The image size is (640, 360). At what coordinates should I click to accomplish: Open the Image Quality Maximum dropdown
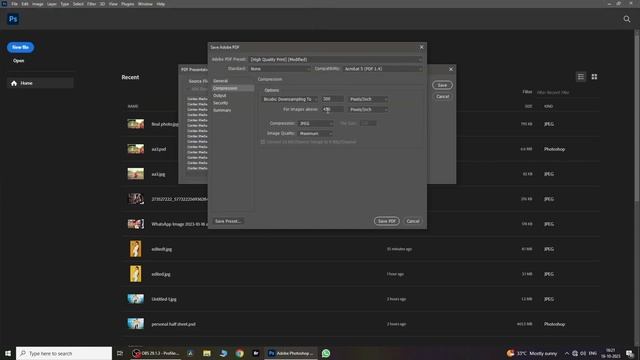[x=315, y=133]
